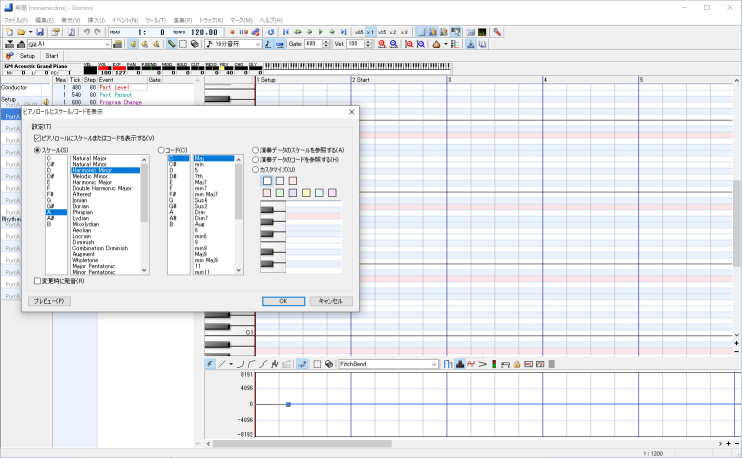Click the wrench settings icon
The height and width of the screenshot is (458, 742).
point(497,32)
